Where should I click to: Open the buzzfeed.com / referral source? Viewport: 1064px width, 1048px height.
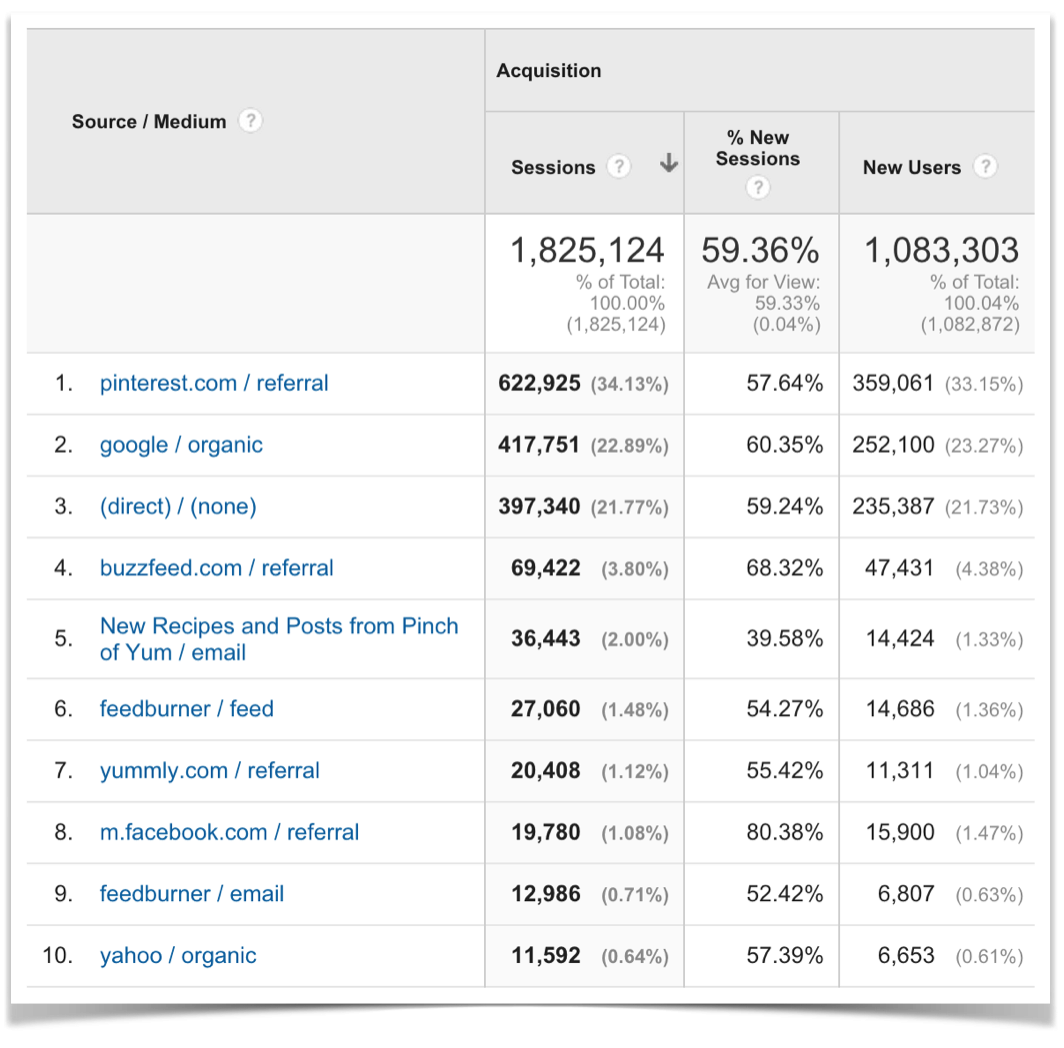click(216, 567)
